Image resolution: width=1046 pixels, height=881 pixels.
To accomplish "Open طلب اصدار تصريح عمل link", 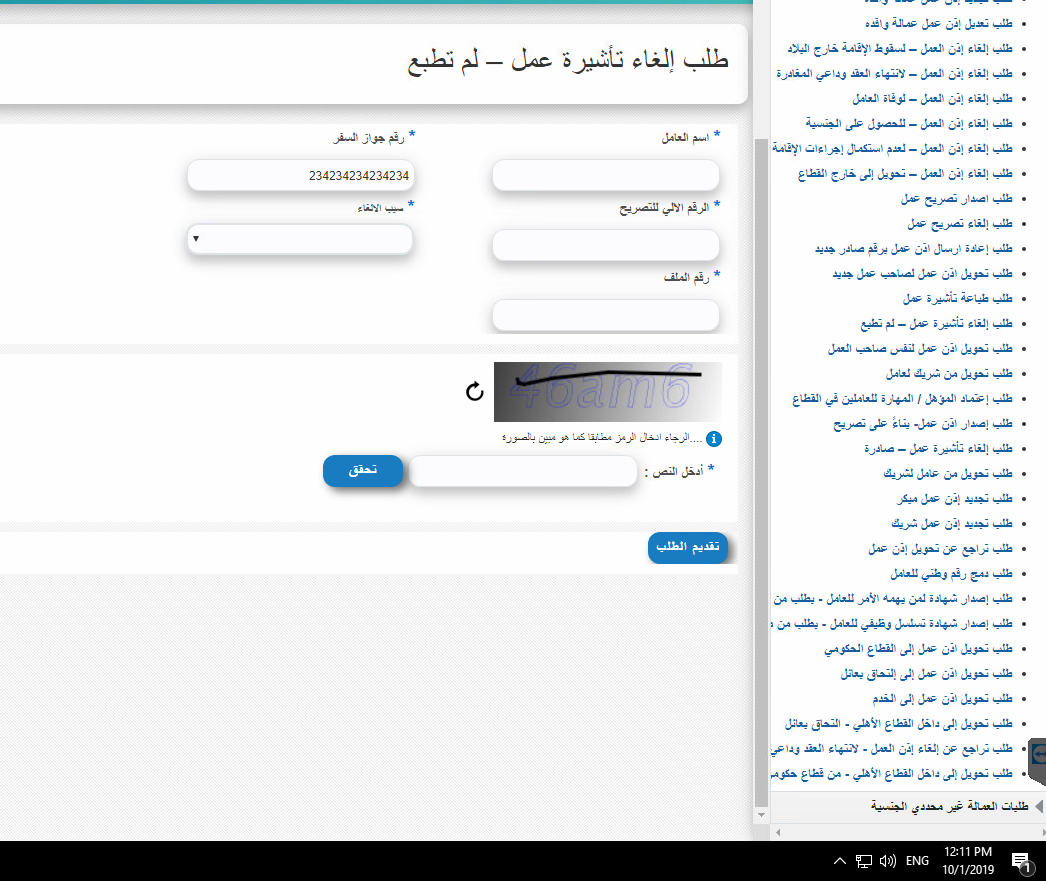I will [x=957, y=199].
